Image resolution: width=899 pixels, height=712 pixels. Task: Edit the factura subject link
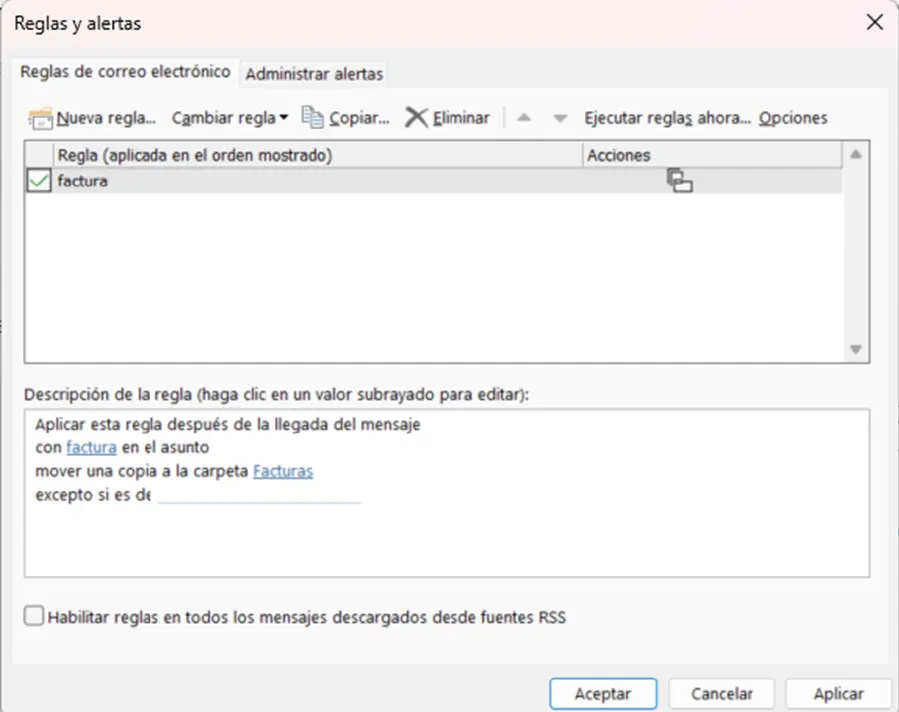point(92,447)
